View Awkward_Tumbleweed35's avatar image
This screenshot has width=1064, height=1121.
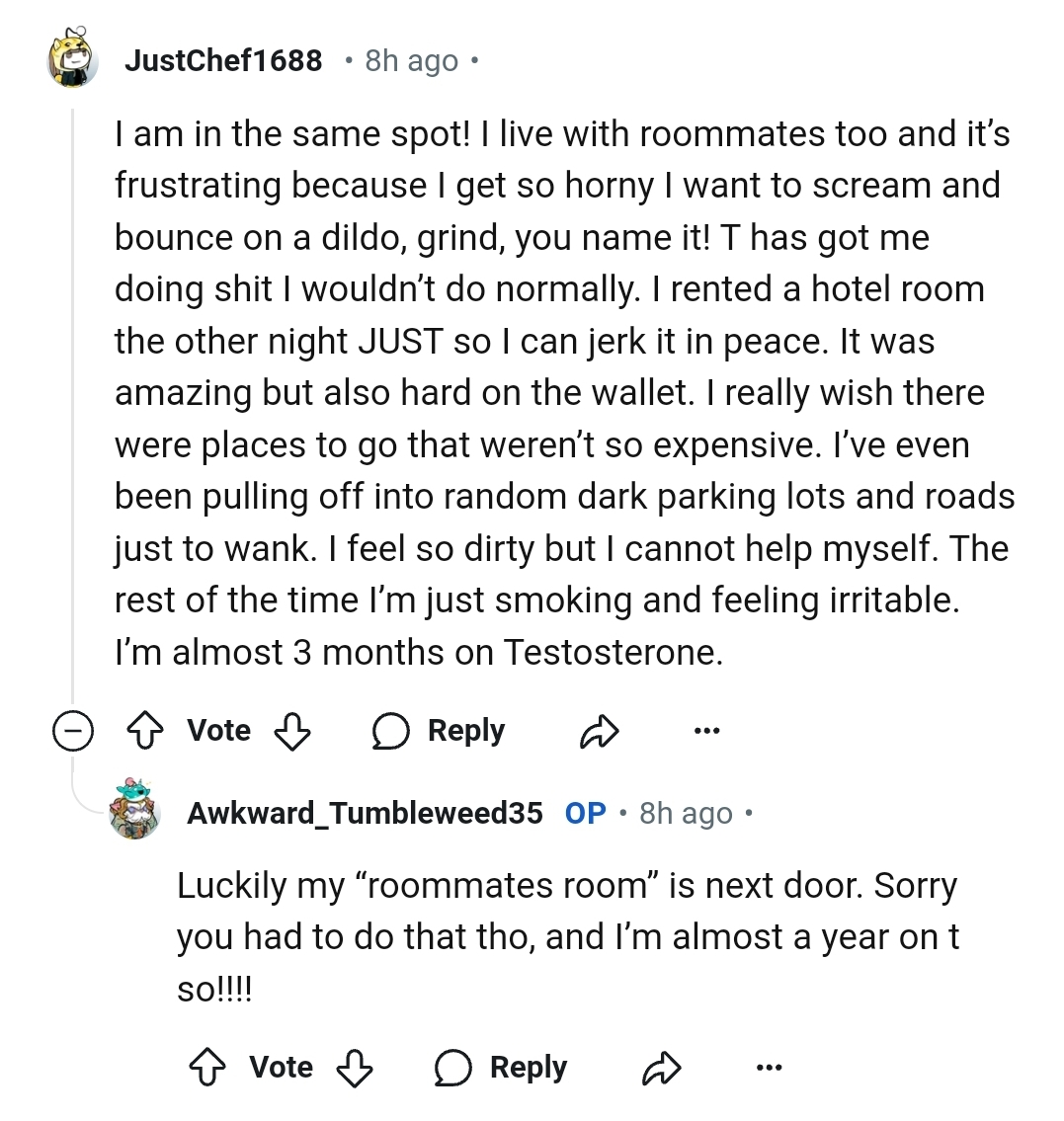pyautogui.click(x=134, y=809)
